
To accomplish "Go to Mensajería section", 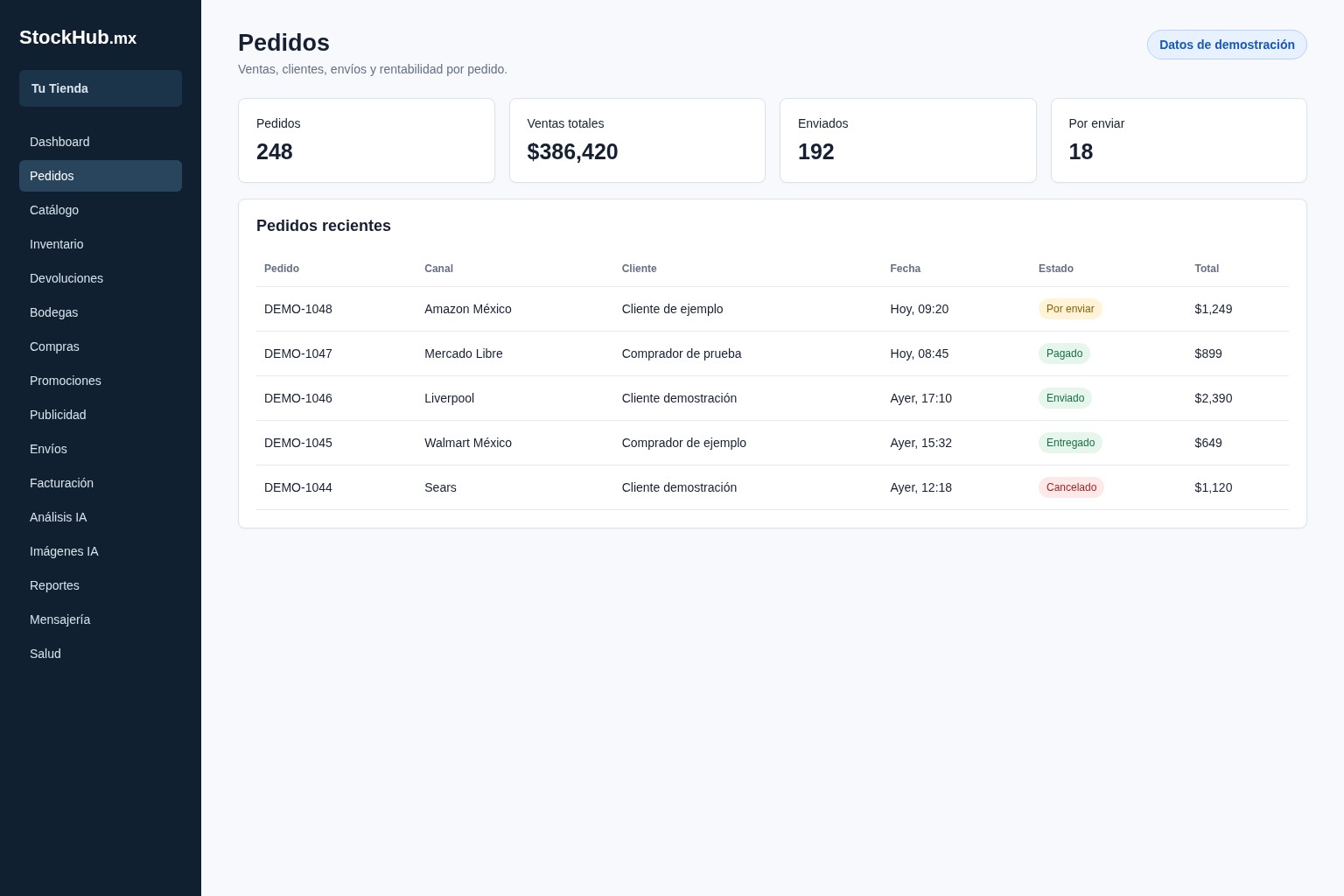I will (x=101, y=619).
